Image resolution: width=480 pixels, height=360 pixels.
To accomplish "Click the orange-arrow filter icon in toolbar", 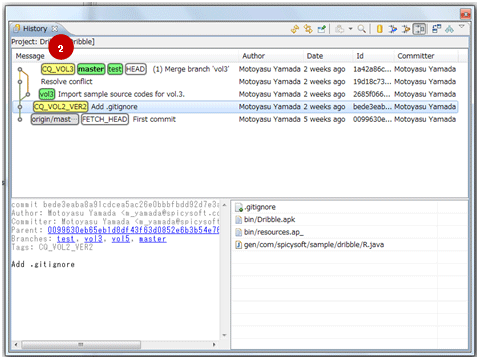I will pos(406,29).
